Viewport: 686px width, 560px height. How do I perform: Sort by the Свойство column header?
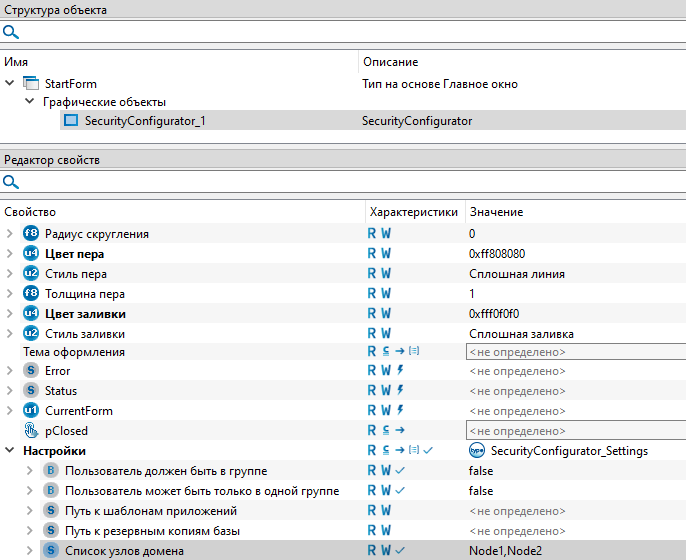click(x=30, y=212)
